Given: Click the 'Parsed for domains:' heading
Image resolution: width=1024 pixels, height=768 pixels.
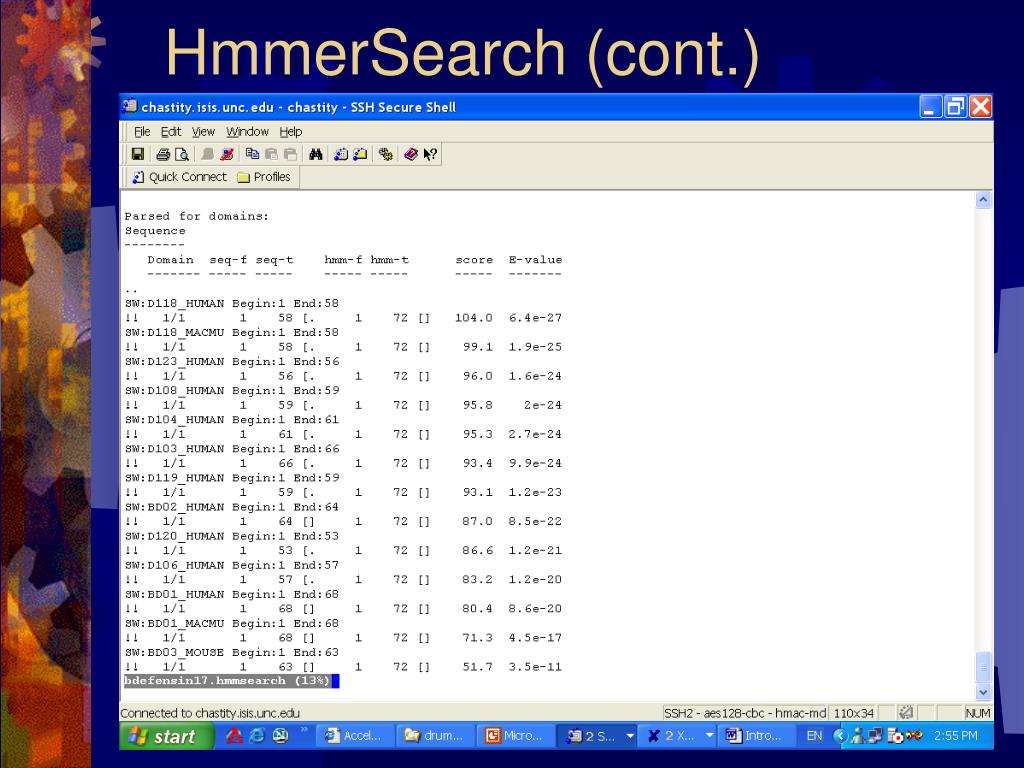Looking at the screenshot, I should (197, 216).
